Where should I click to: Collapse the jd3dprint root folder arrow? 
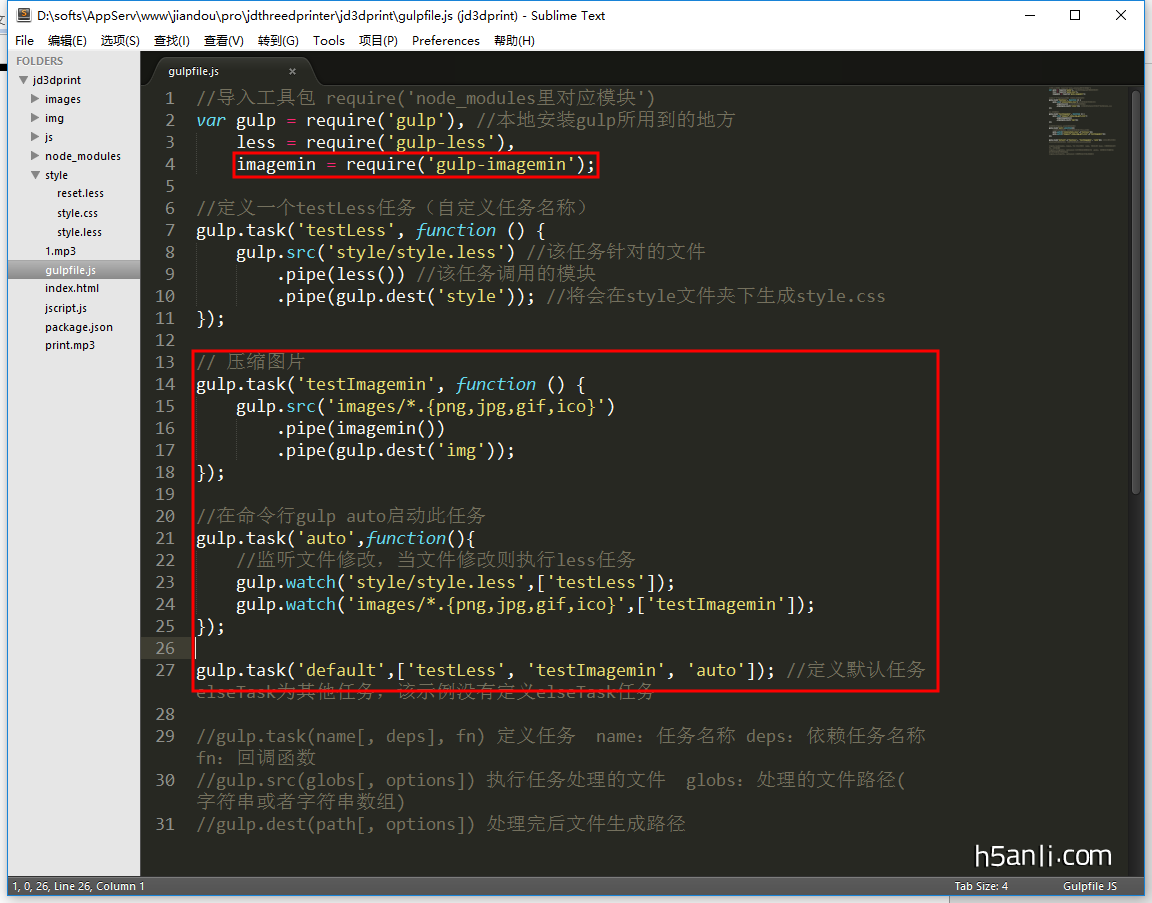point(24,79)
